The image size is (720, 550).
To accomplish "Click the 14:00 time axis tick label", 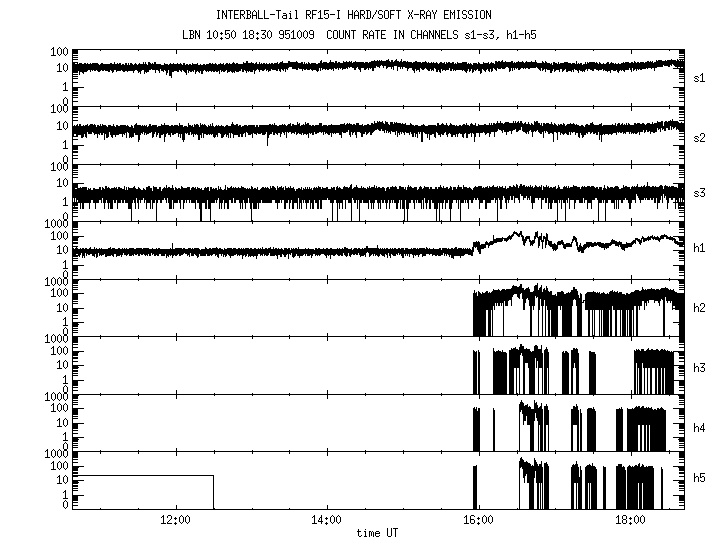I will click(x=327, y=521).
